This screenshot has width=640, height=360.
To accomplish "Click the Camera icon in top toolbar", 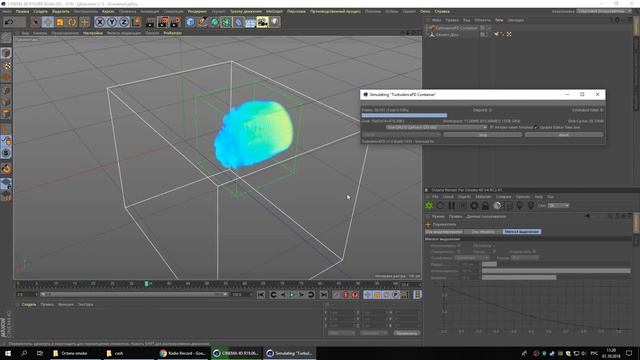I will [x=262, y=22].
